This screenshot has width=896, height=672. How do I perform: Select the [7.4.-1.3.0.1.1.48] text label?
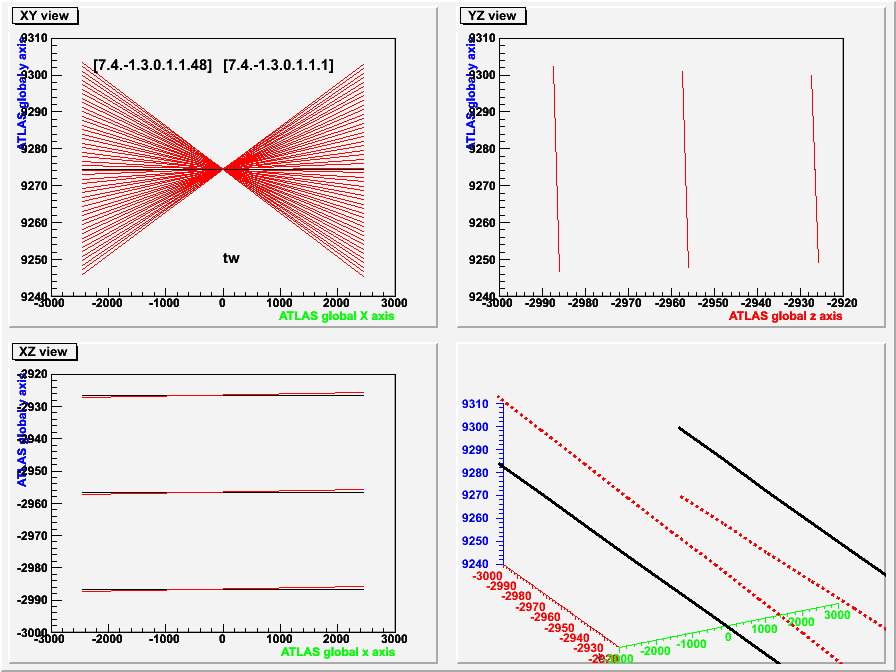tap(152, 65)
